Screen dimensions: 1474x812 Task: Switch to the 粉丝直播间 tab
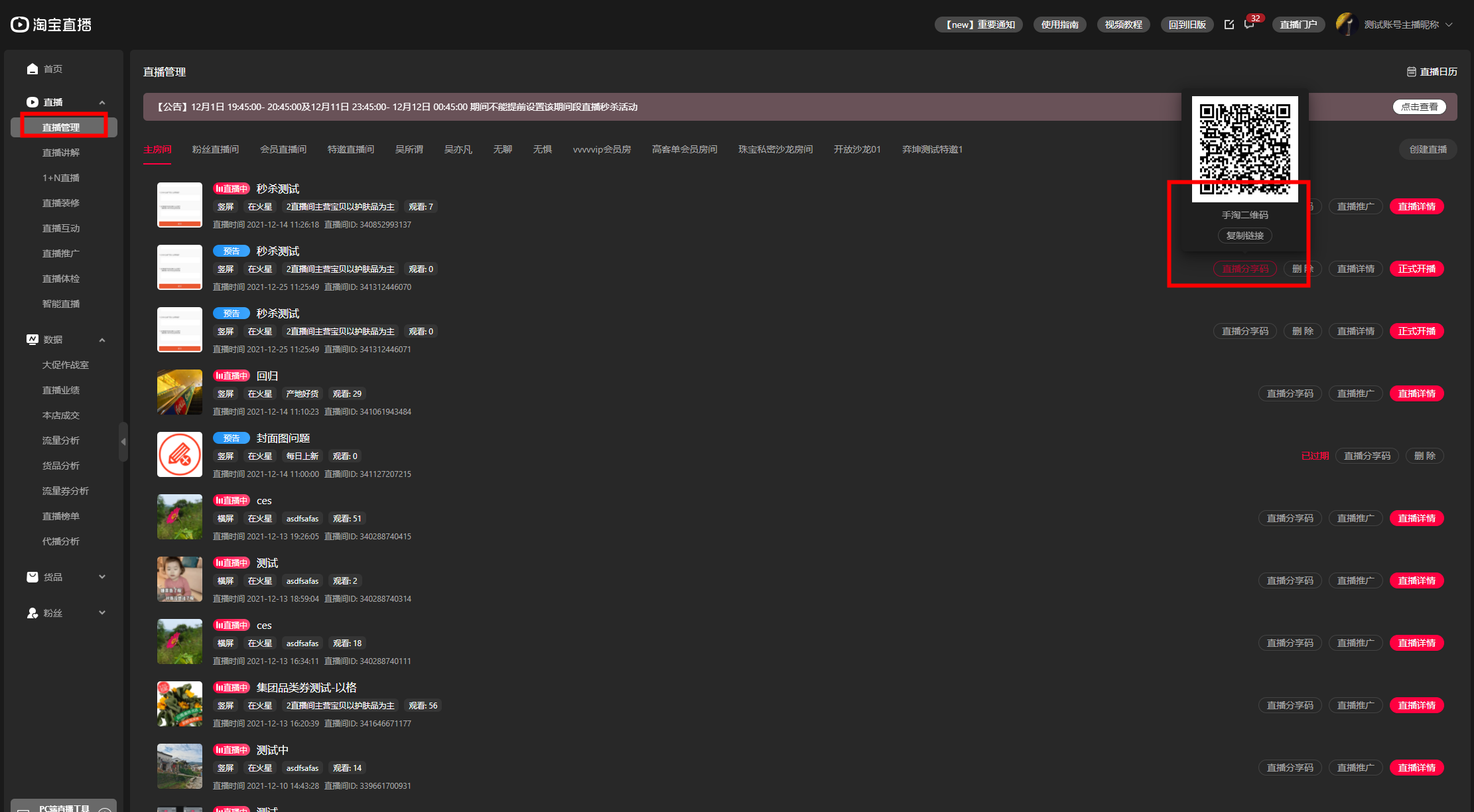215,149
